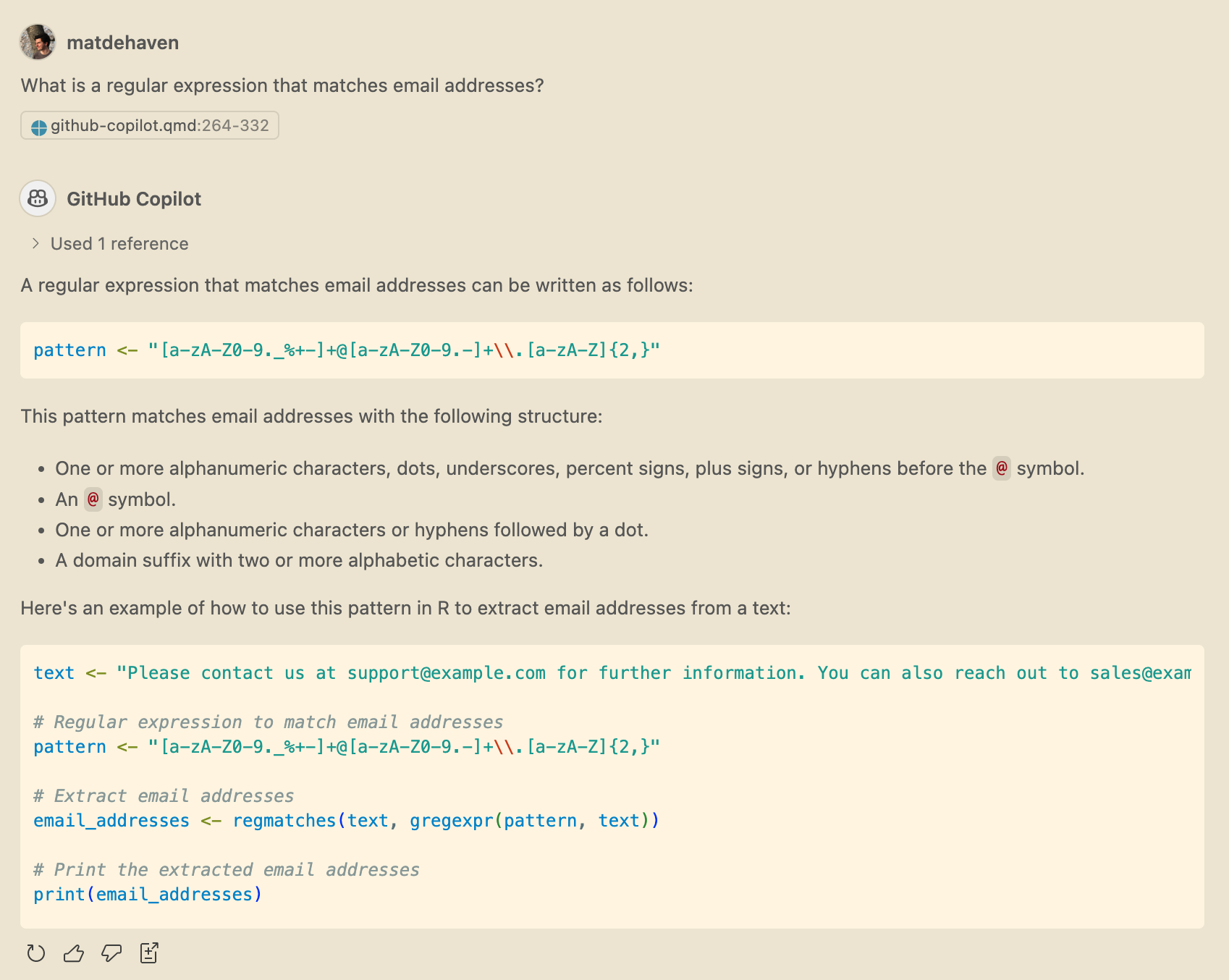Click the matdehaven username
Image resolution: width=1229 pixels, height=980 pixels.
[x=122, y=43]
